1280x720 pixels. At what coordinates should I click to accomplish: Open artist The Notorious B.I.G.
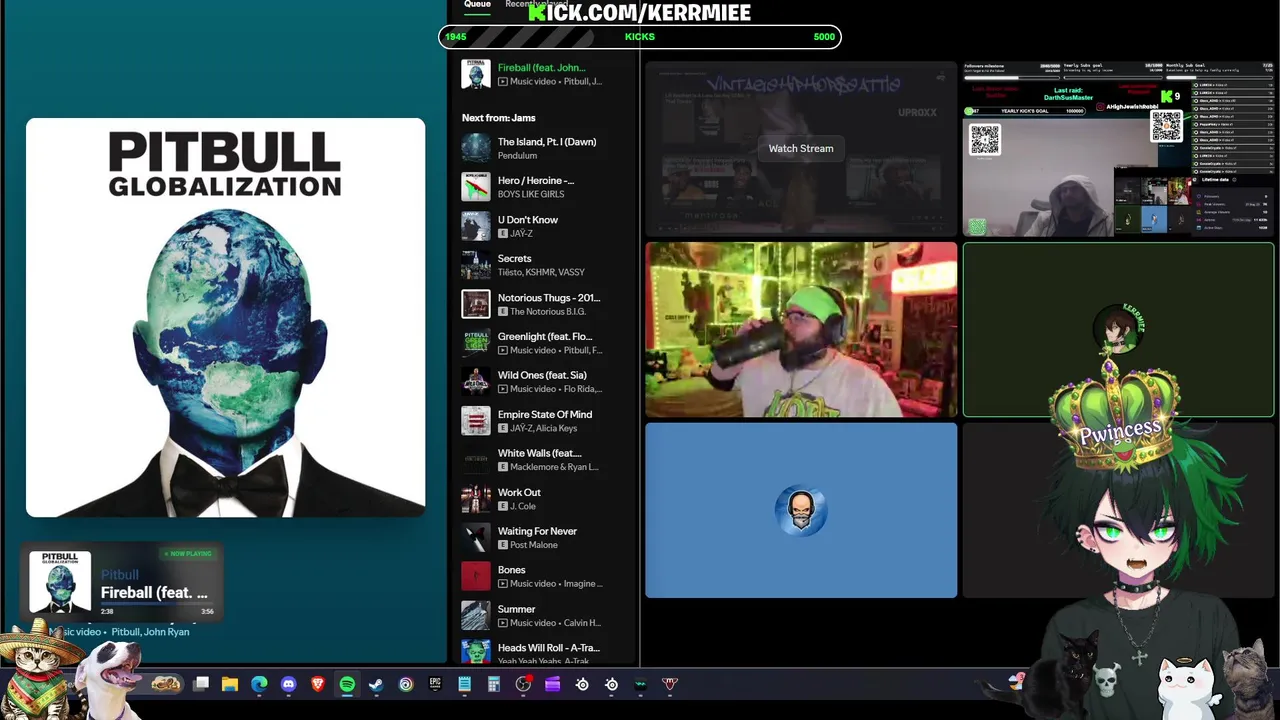[548, 311]
